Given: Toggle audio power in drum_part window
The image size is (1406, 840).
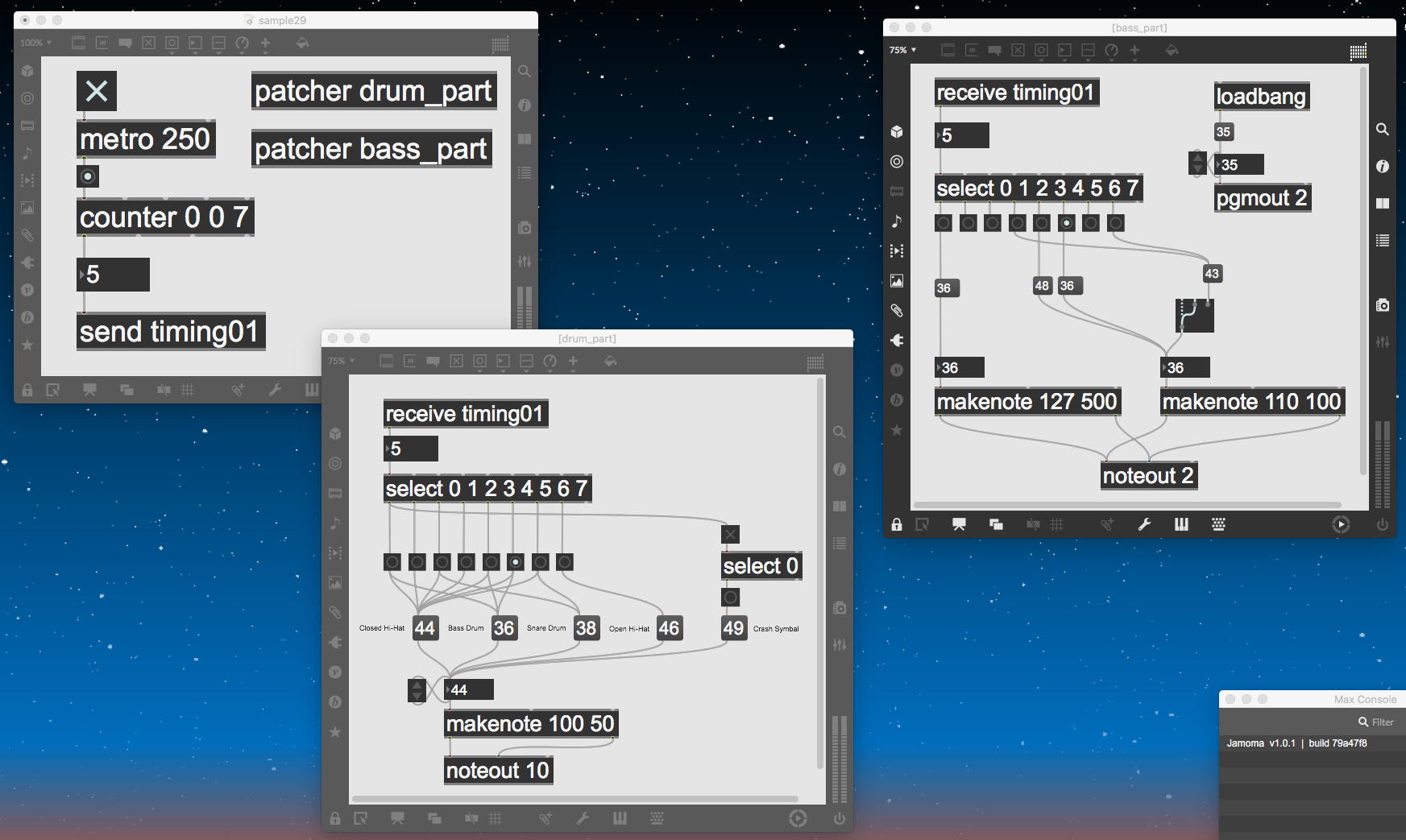Looking at the screenshot, I should click(839, 818).
